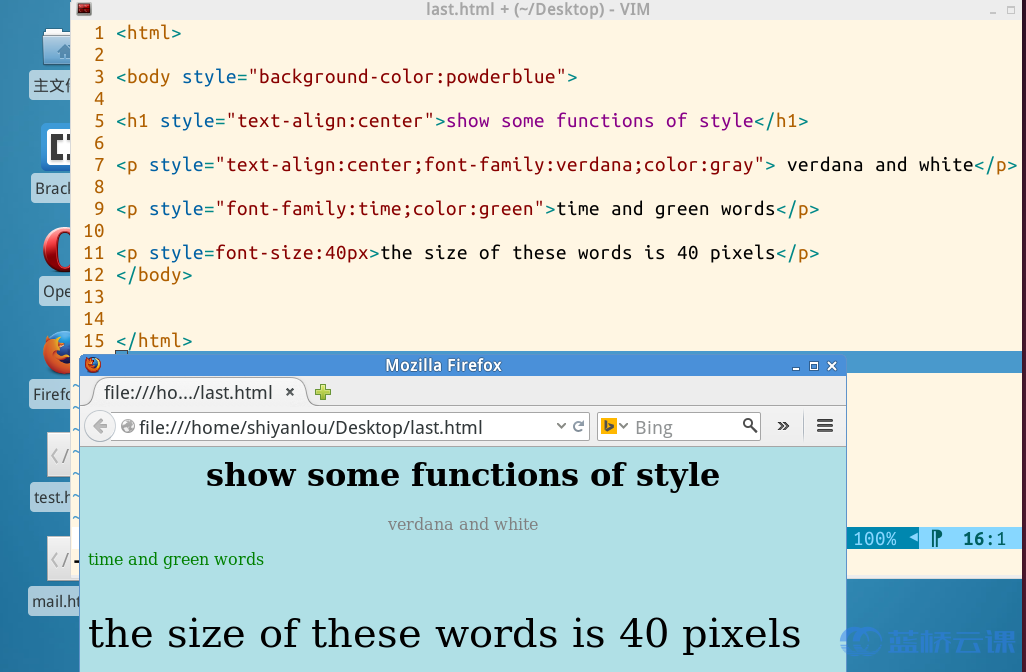This screenshot has width=1026, height=672.
Task: Click the address bar URL field
Action: click(345, 427)
